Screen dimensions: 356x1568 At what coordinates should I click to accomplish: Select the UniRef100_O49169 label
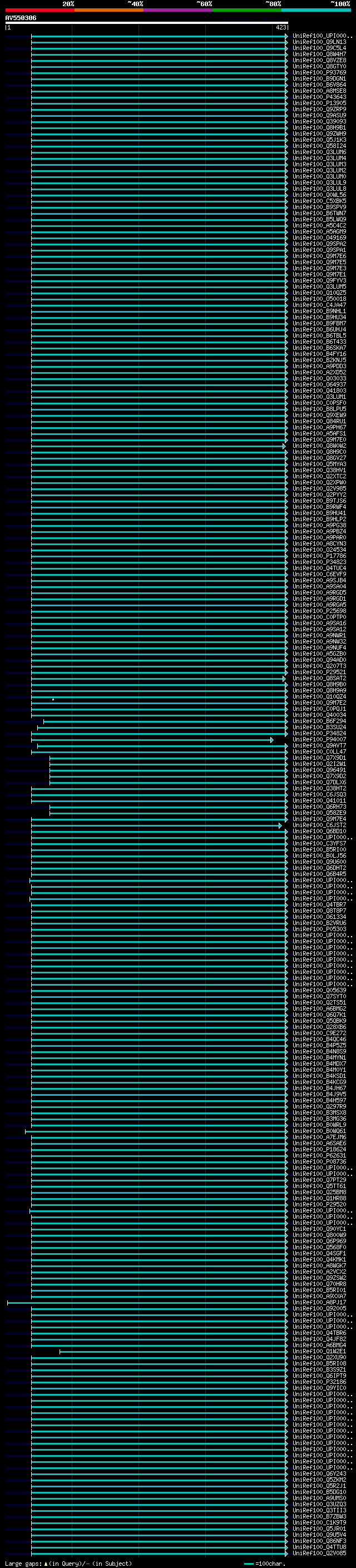click(x=319, y=238)
